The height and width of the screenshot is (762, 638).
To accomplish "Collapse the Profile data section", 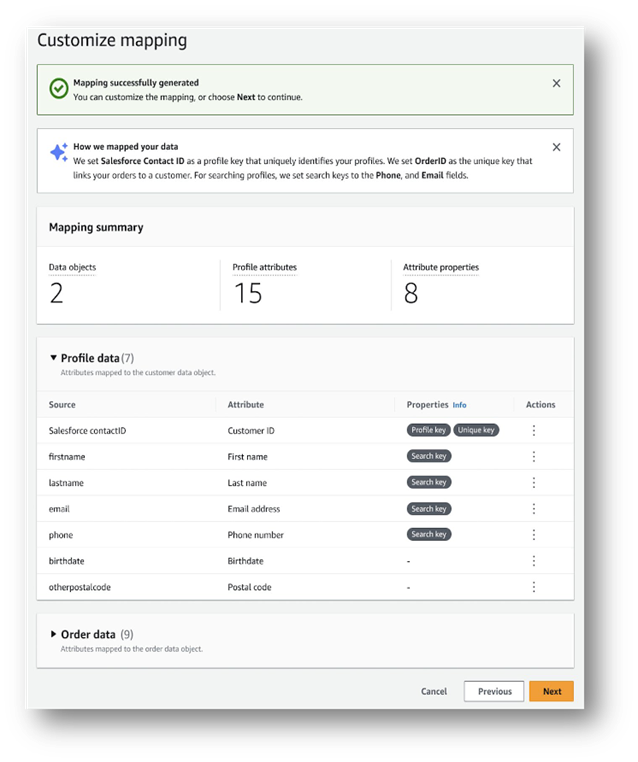I will coord(53,358).
